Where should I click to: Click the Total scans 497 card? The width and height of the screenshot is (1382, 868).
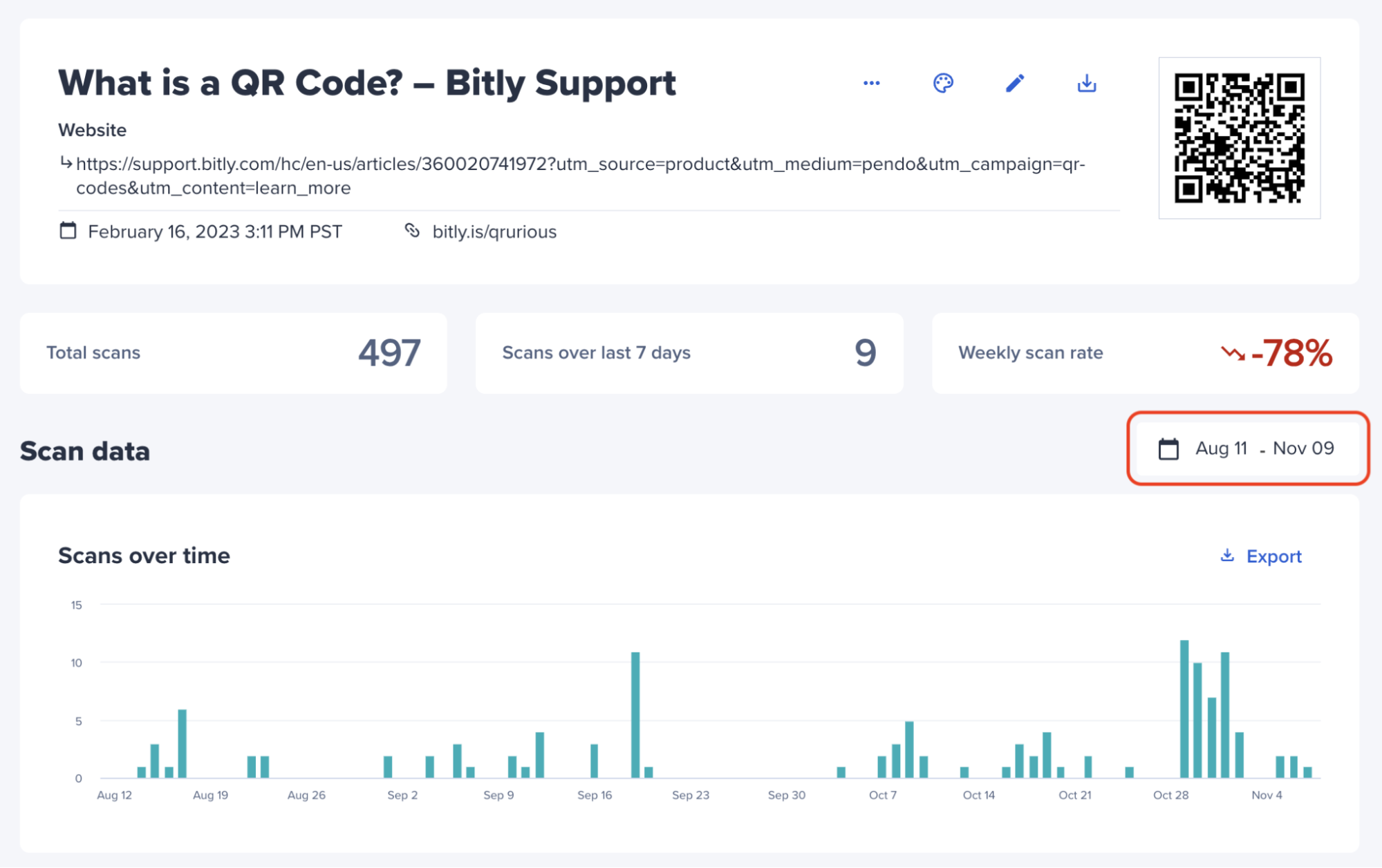pyautogui.click(x=233, y=353)
